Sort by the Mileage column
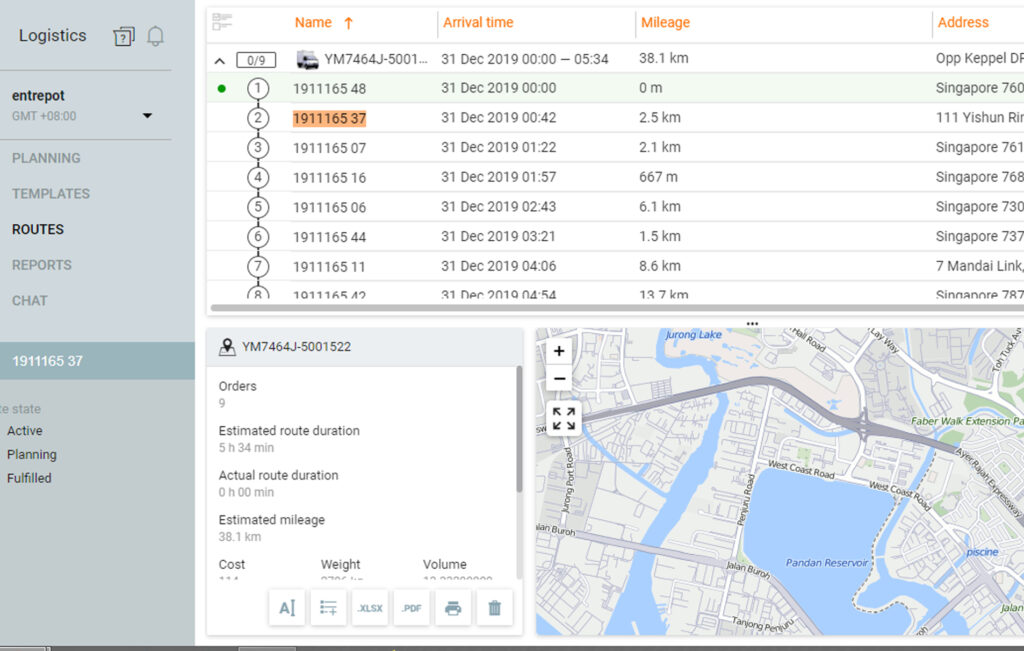This screenshot has height=651, width=1024. click(x=665, y=23)
